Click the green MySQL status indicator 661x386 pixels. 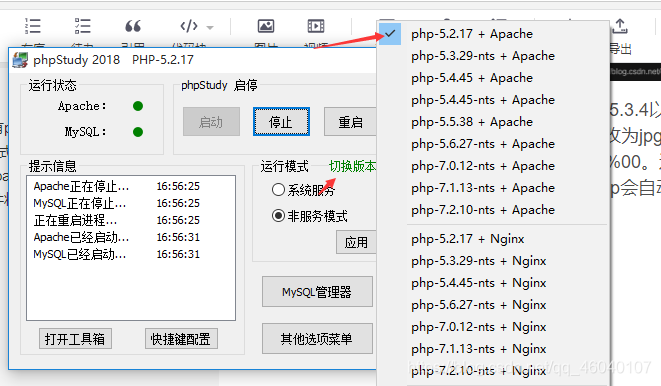click(138, 132)
